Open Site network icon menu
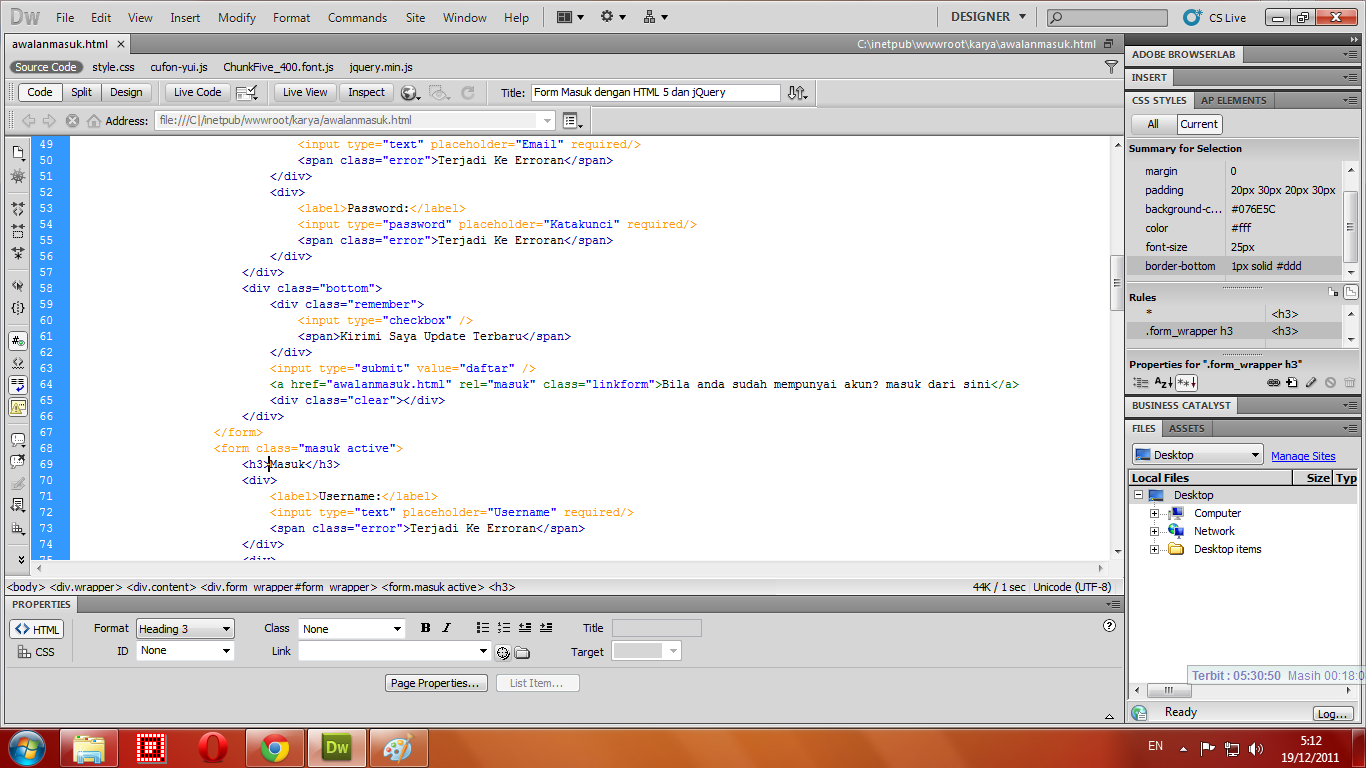The image size is (1366, 768). coord(655,17)
